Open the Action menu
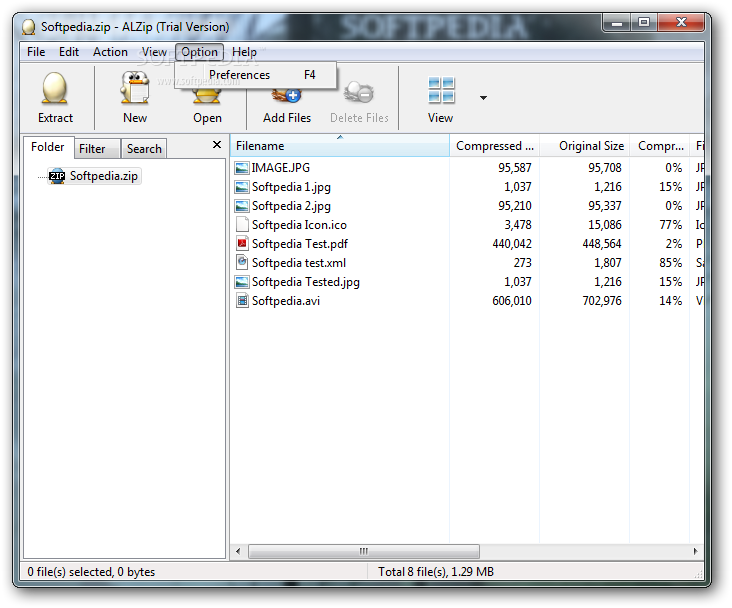Screen dimensions: 732x608 (x=110, y=52)
